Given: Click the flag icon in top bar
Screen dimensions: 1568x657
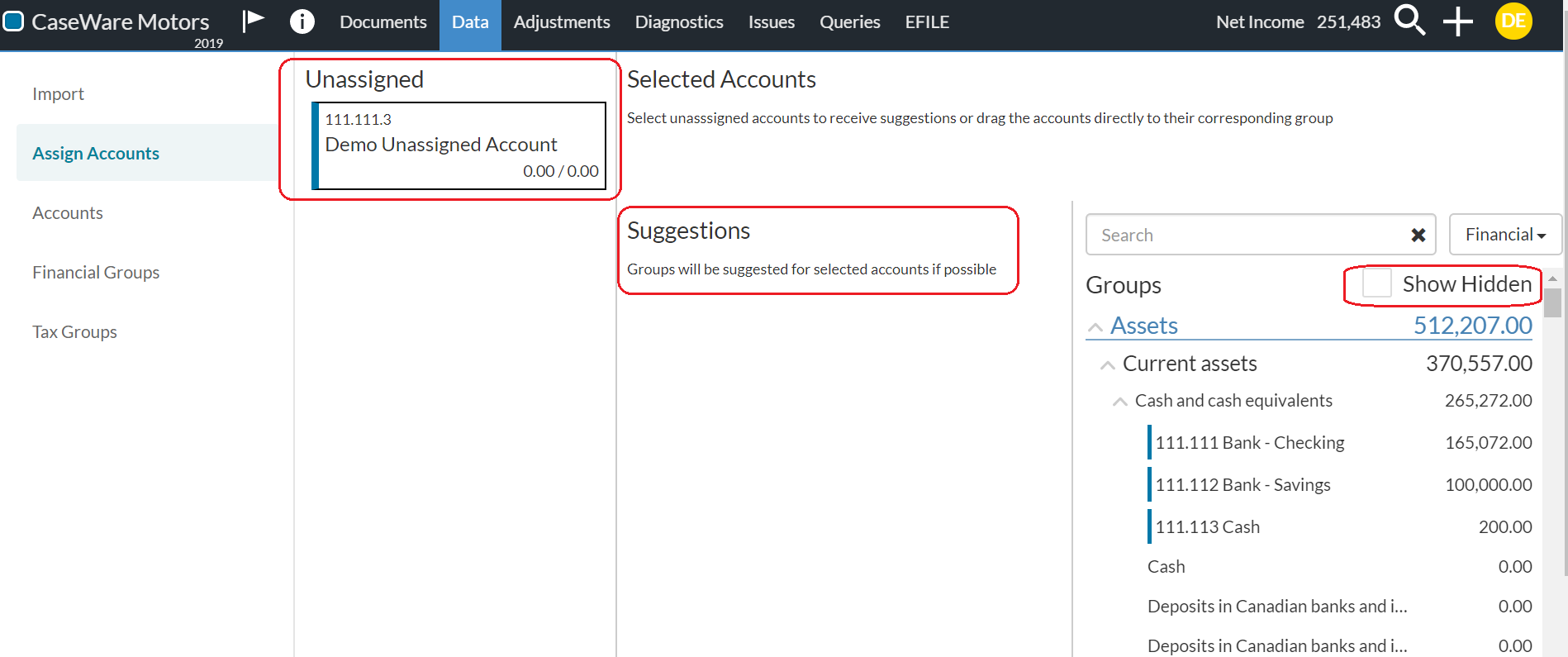Looking at the screenshot, I should click(253, 21).
